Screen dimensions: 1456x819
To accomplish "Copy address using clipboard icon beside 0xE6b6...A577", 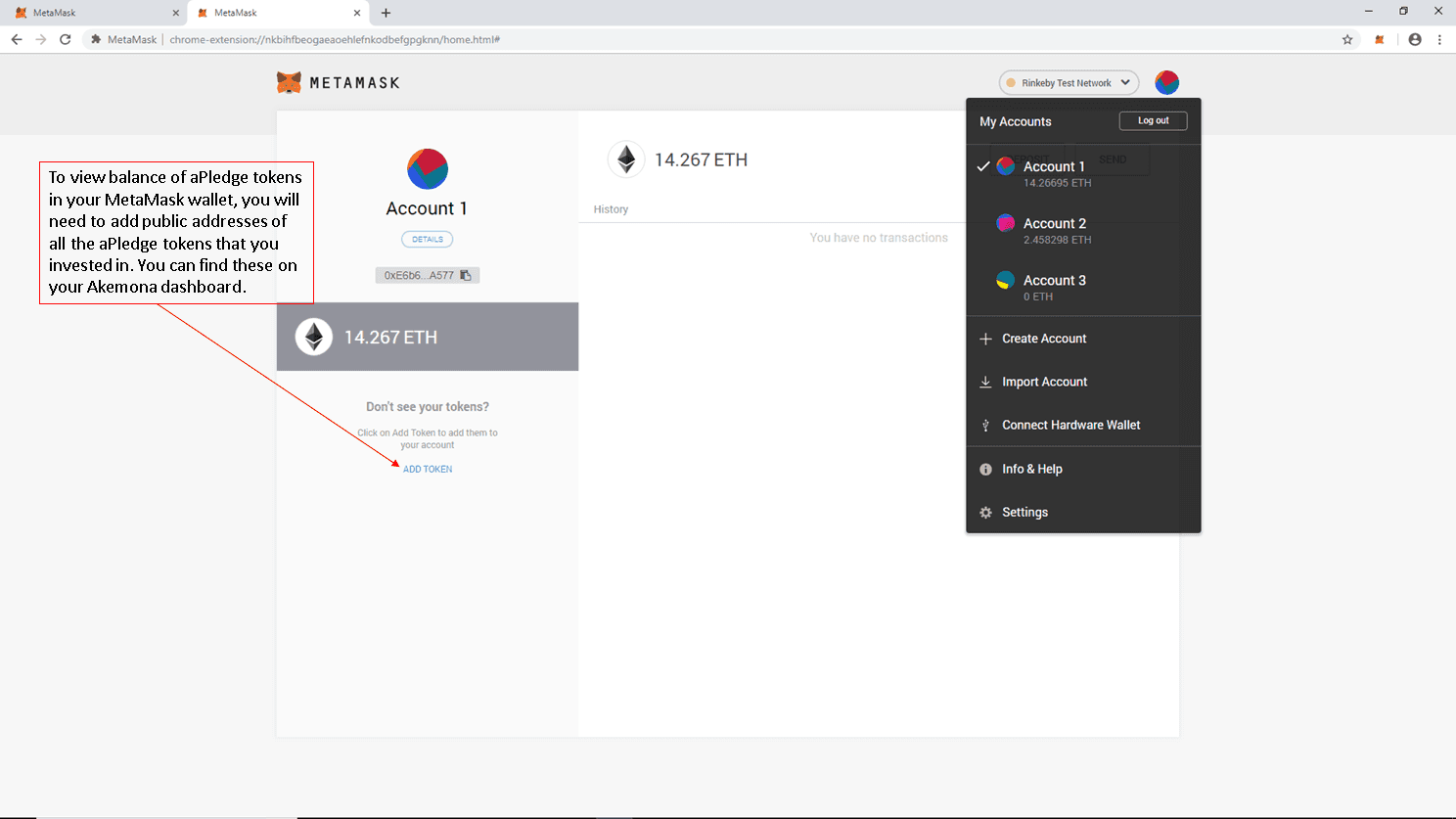I will [466, 275].
